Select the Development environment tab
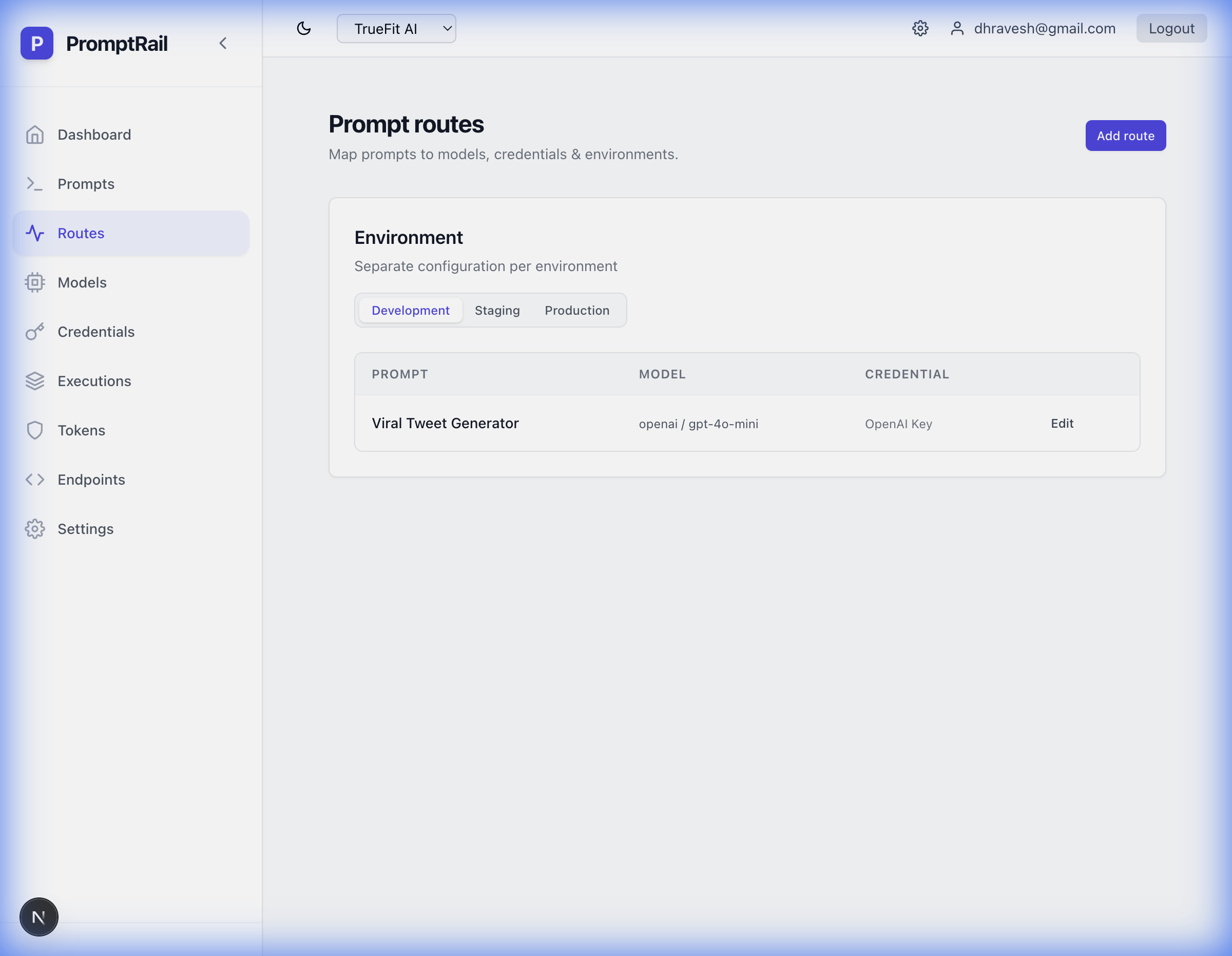The image size is (1232, 956). click(x=410, y=311)
